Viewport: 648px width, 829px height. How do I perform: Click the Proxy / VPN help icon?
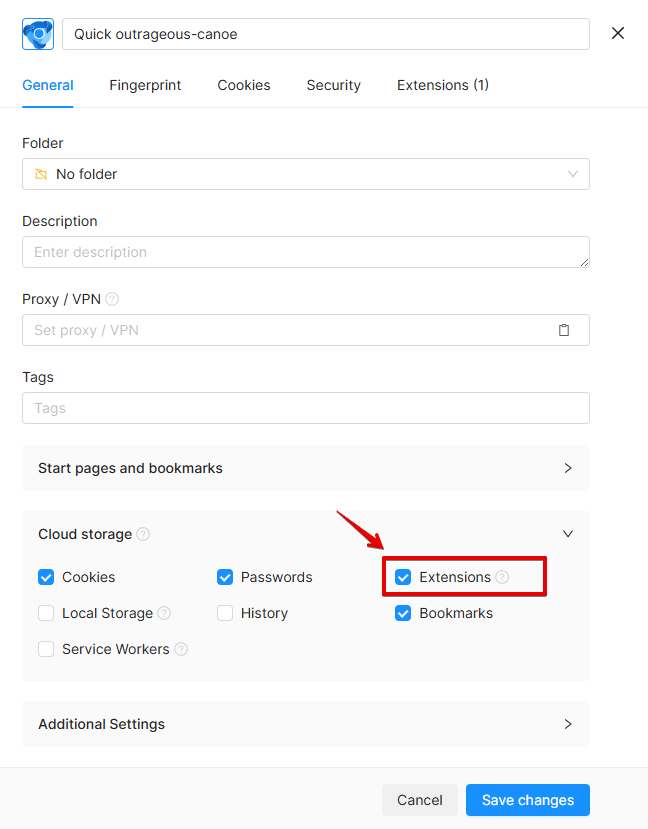(112, 299)
